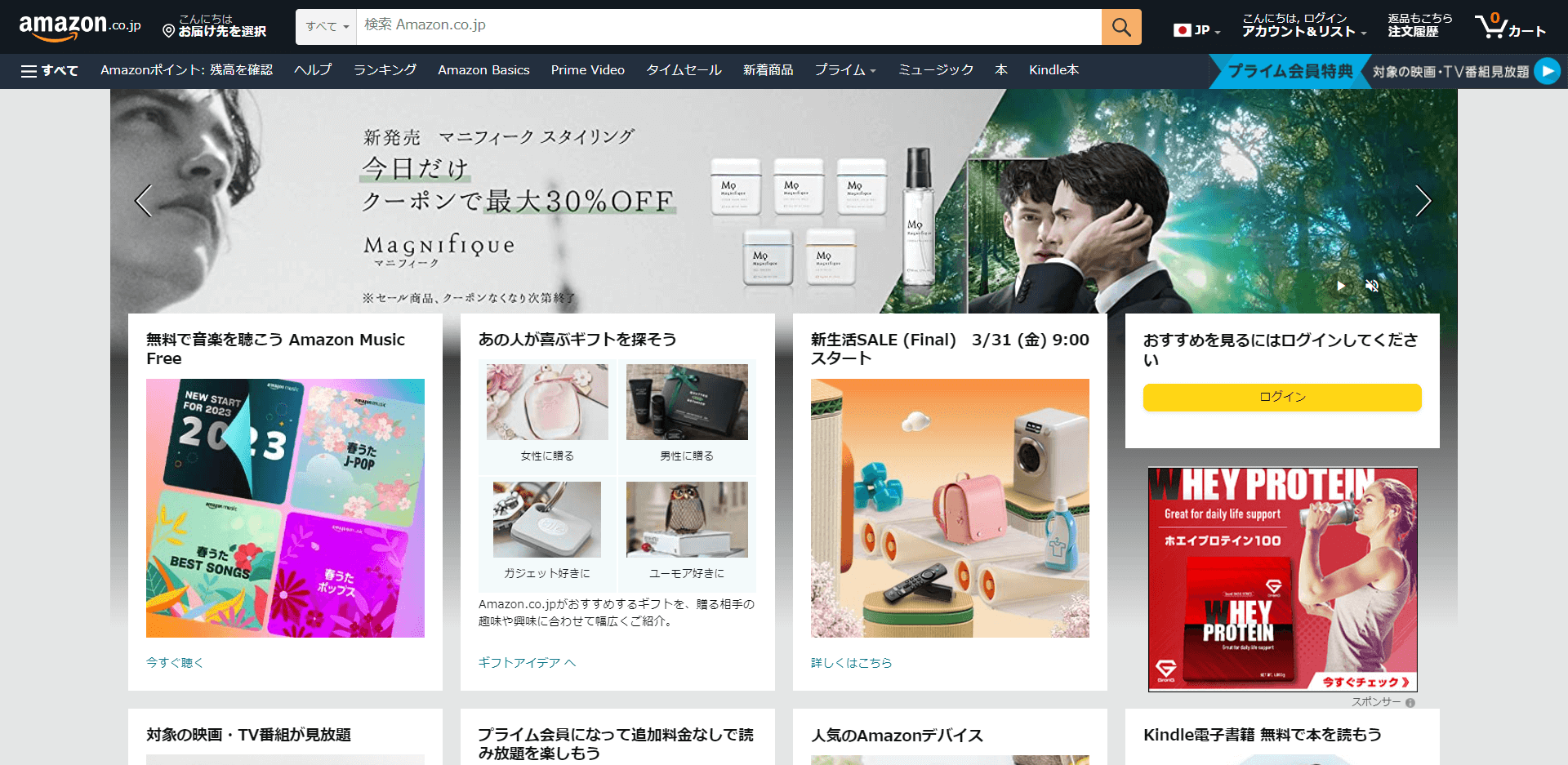Click the search input field
The height and width of the screenshot is (765, 1568).
(728, 27)
